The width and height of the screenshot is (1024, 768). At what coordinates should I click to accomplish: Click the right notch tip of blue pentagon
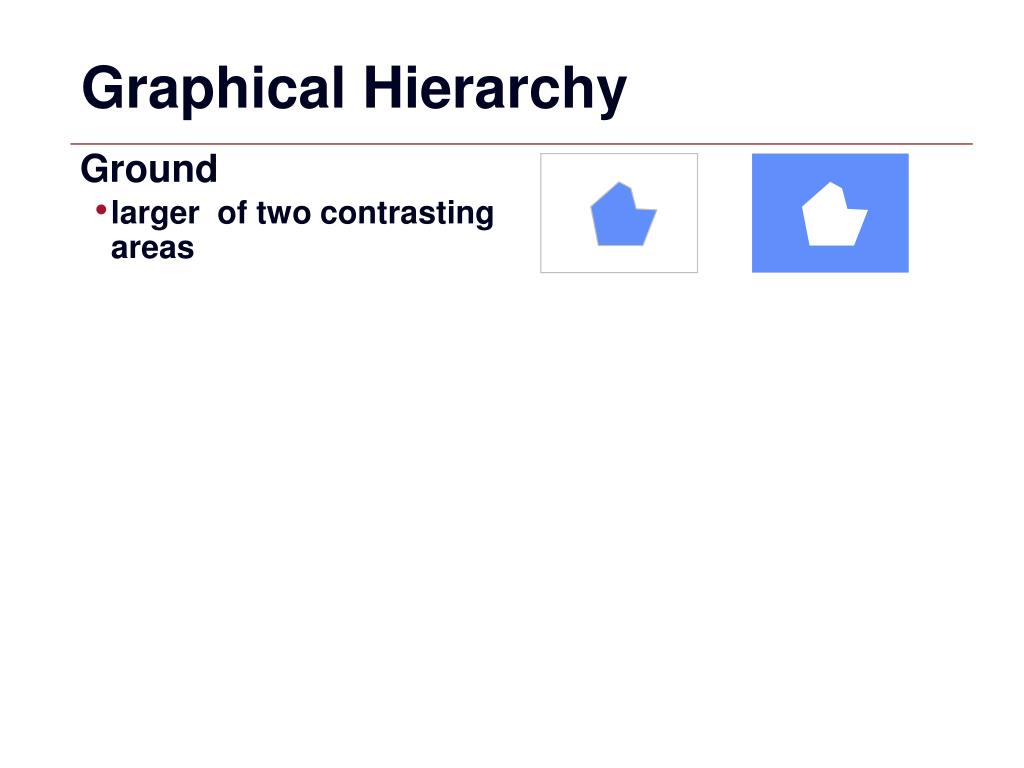(654, 211)
